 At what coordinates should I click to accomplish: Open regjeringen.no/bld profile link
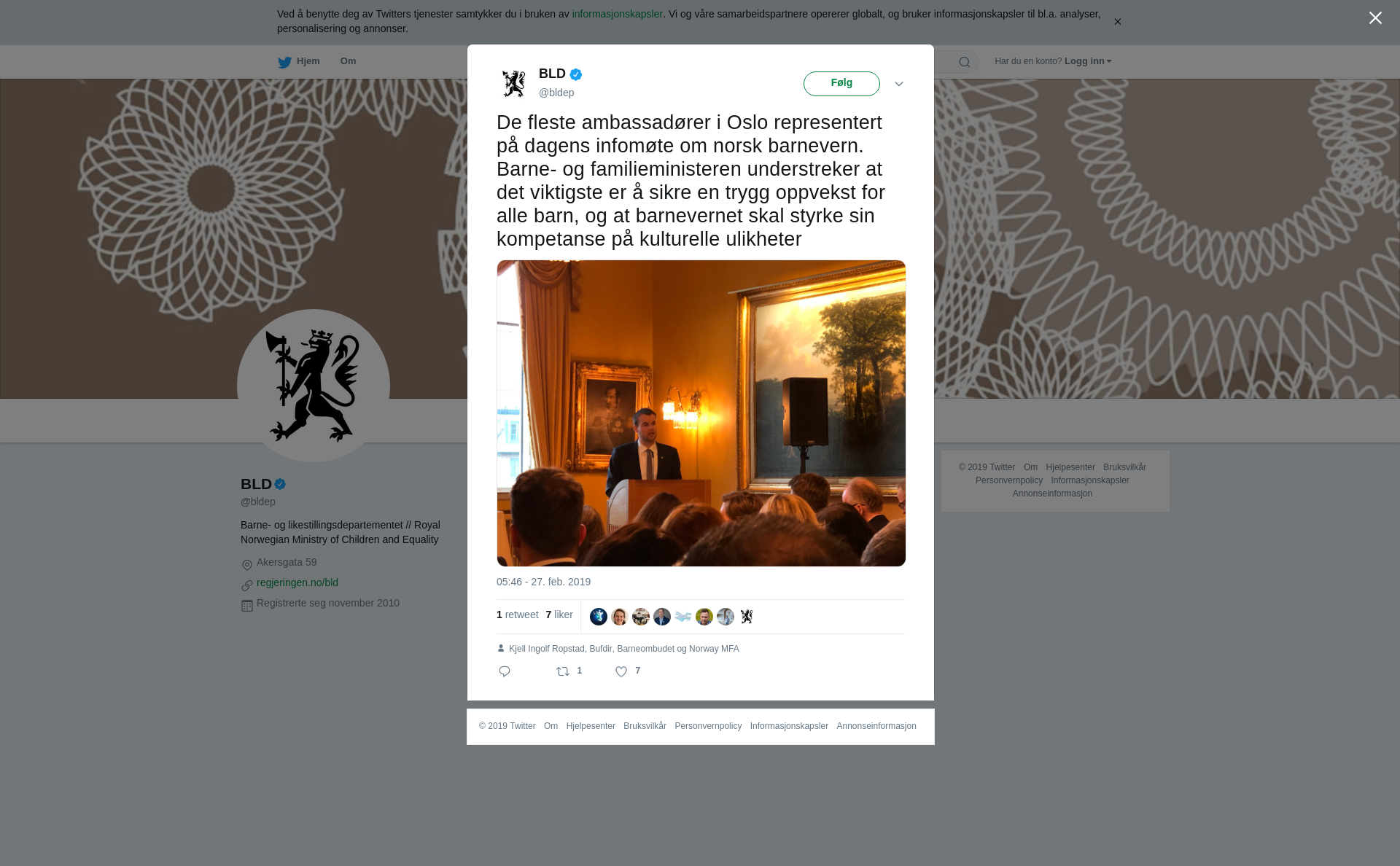(x=297, y=582)
